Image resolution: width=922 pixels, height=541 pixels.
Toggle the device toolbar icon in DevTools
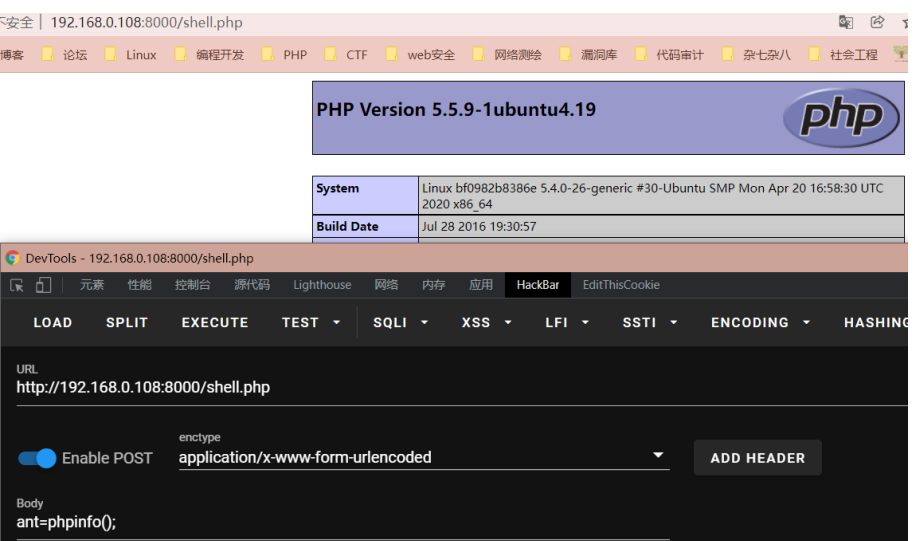point(44,285)
